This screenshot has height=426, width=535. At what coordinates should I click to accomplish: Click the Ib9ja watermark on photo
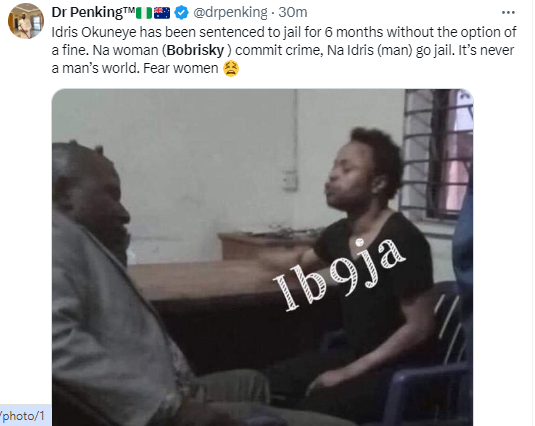(339, 275)
